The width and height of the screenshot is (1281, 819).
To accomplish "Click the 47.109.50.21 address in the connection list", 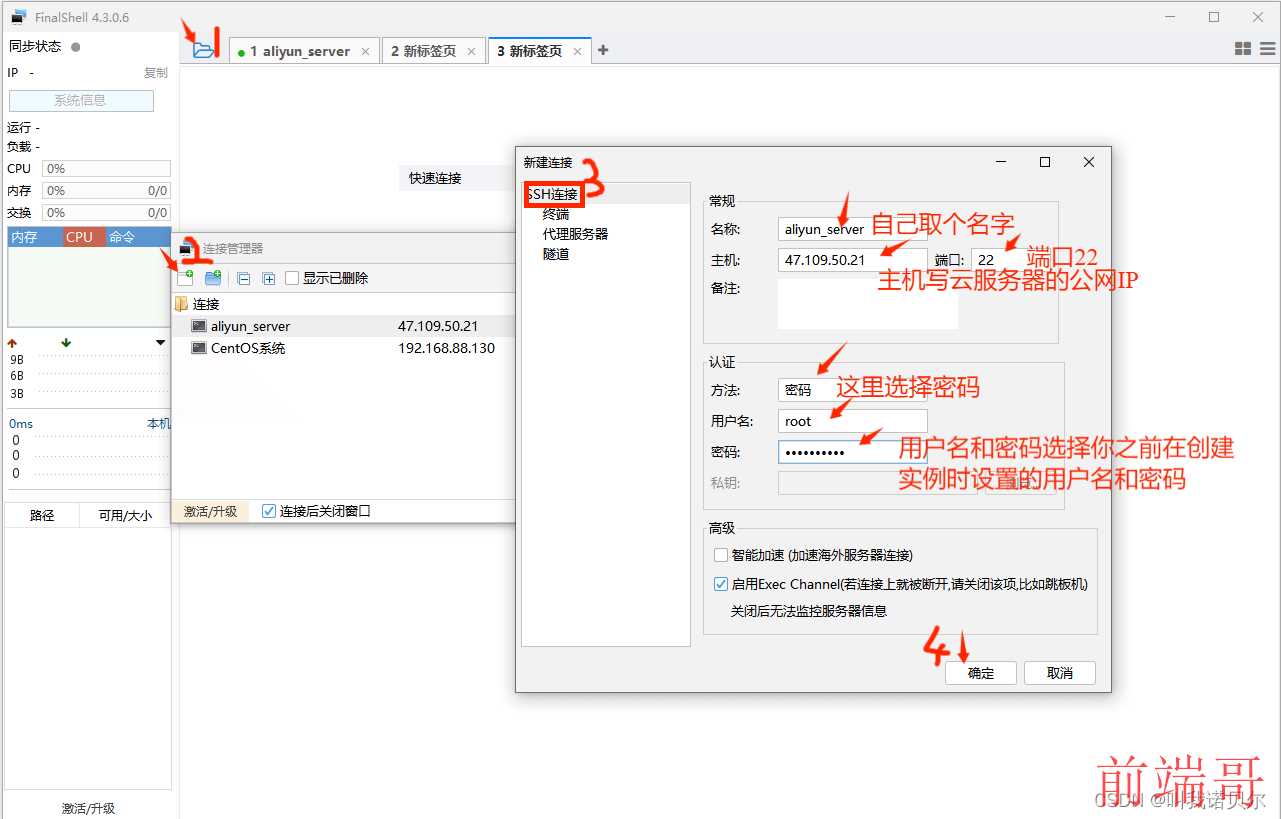I will click(x=438, y=326).
